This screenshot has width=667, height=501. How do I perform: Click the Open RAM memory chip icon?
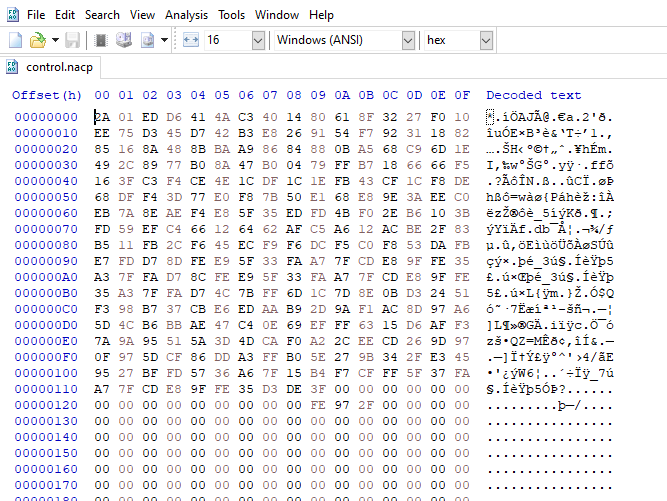coord(101,40)
